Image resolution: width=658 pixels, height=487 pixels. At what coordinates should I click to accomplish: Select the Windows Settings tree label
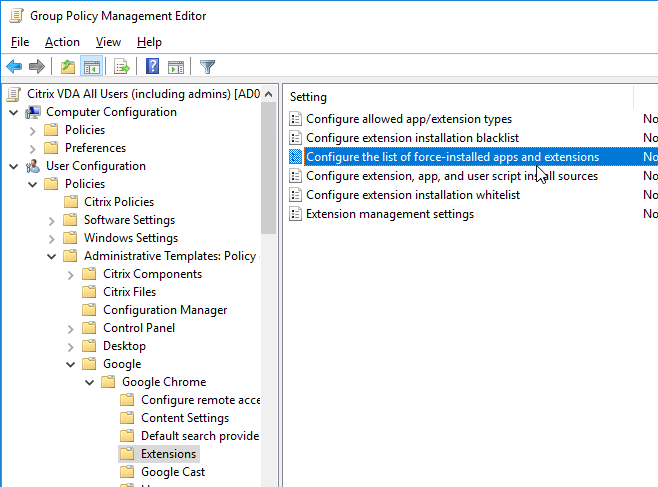click(131, 238)
